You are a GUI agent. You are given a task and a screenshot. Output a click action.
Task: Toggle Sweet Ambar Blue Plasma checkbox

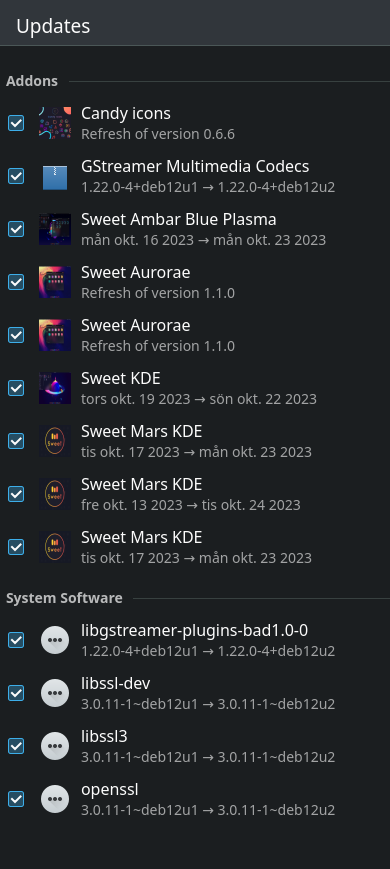(16, 229)
